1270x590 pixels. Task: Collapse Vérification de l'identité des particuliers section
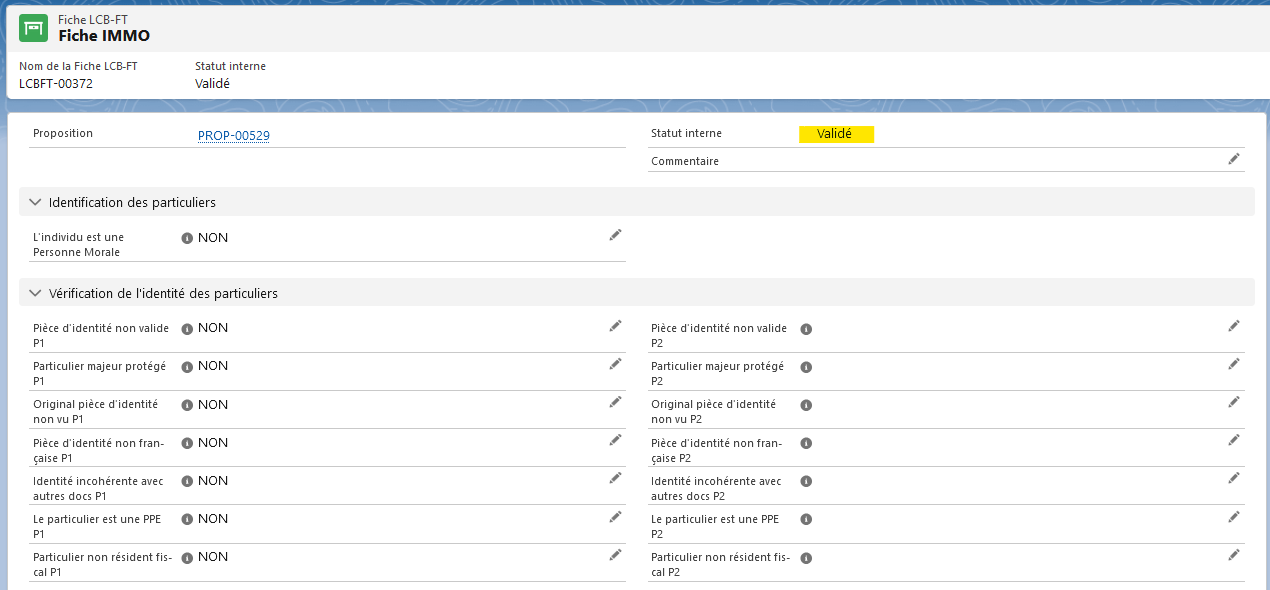(36, 293)
